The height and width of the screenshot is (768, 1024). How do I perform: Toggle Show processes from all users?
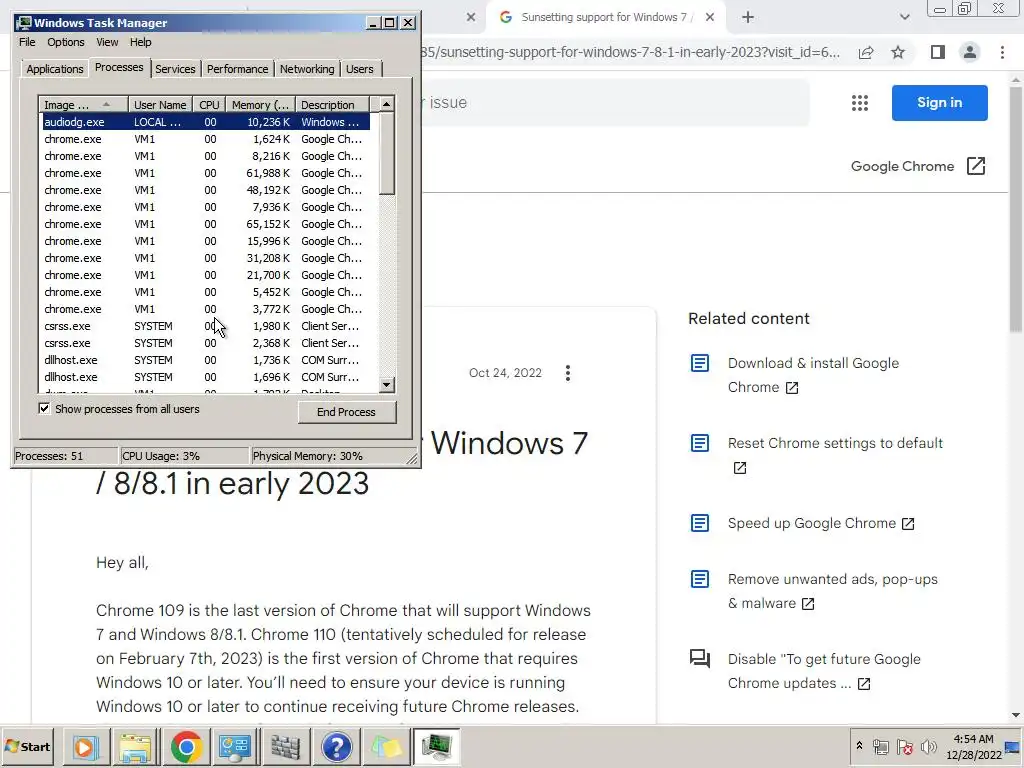44,409
